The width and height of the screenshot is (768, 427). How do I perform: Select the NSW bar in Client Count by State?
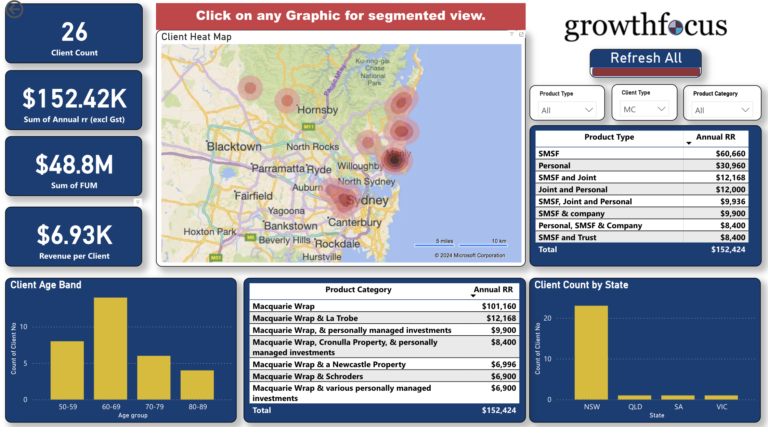tap(591, 351)
